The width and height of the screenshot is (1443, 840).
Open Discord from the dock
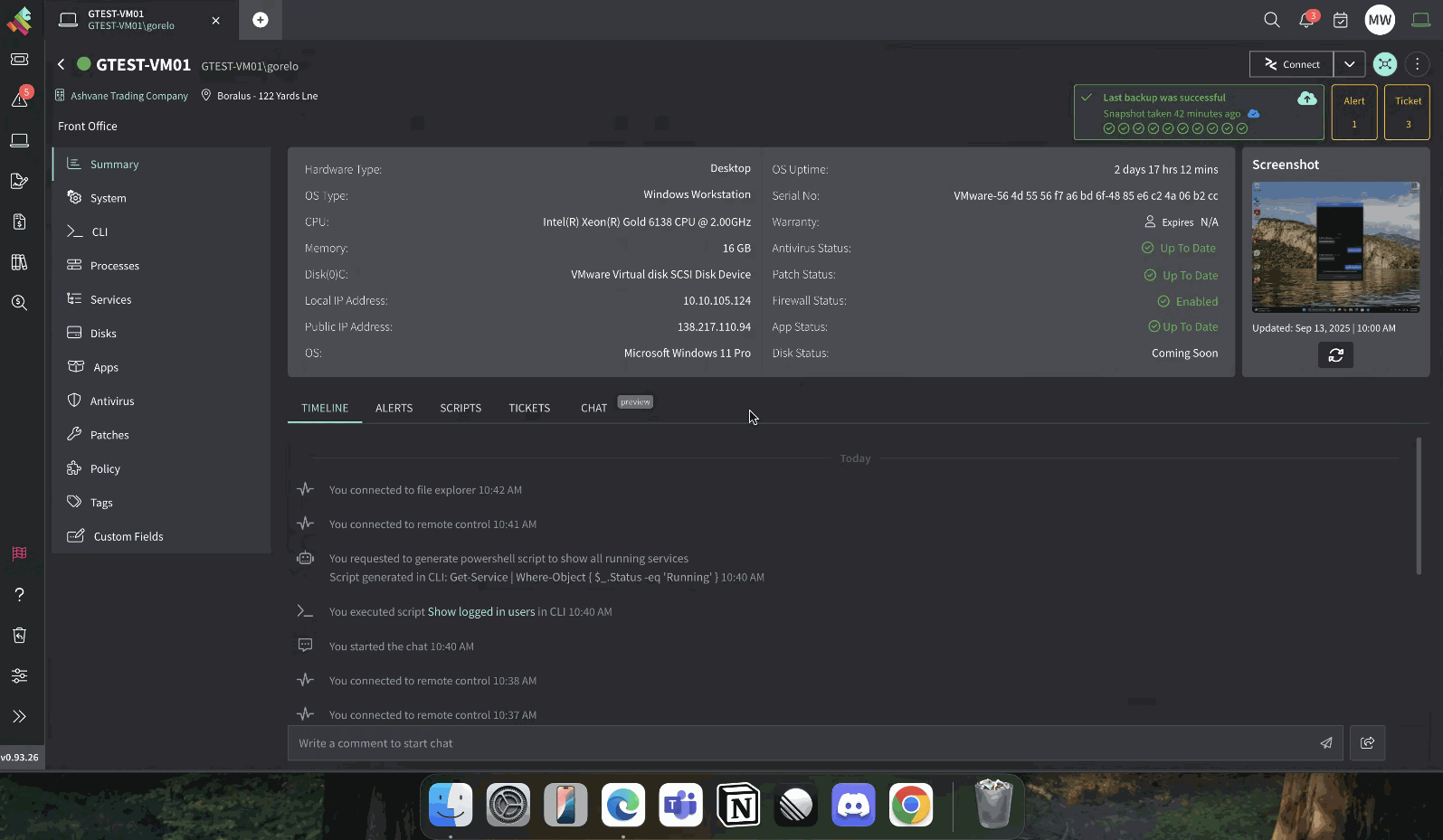click(x=853, y=805)
